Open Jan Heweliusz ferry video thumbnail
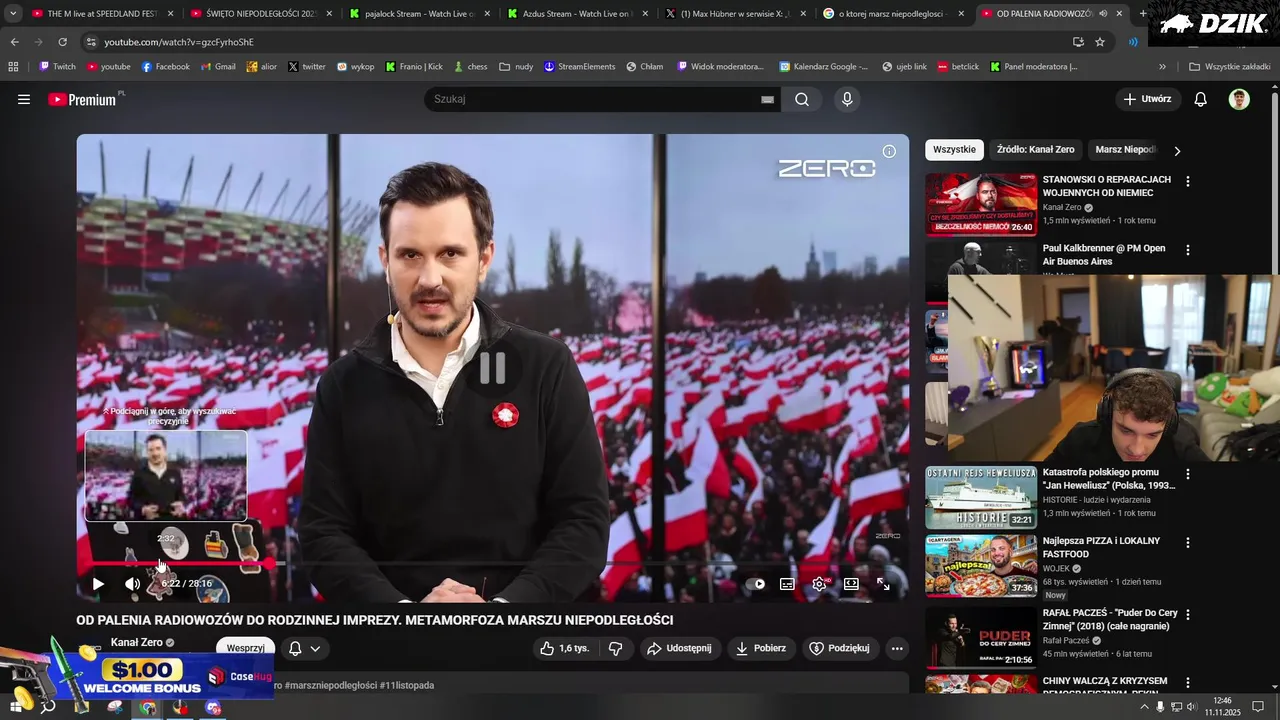 point(981,497)
